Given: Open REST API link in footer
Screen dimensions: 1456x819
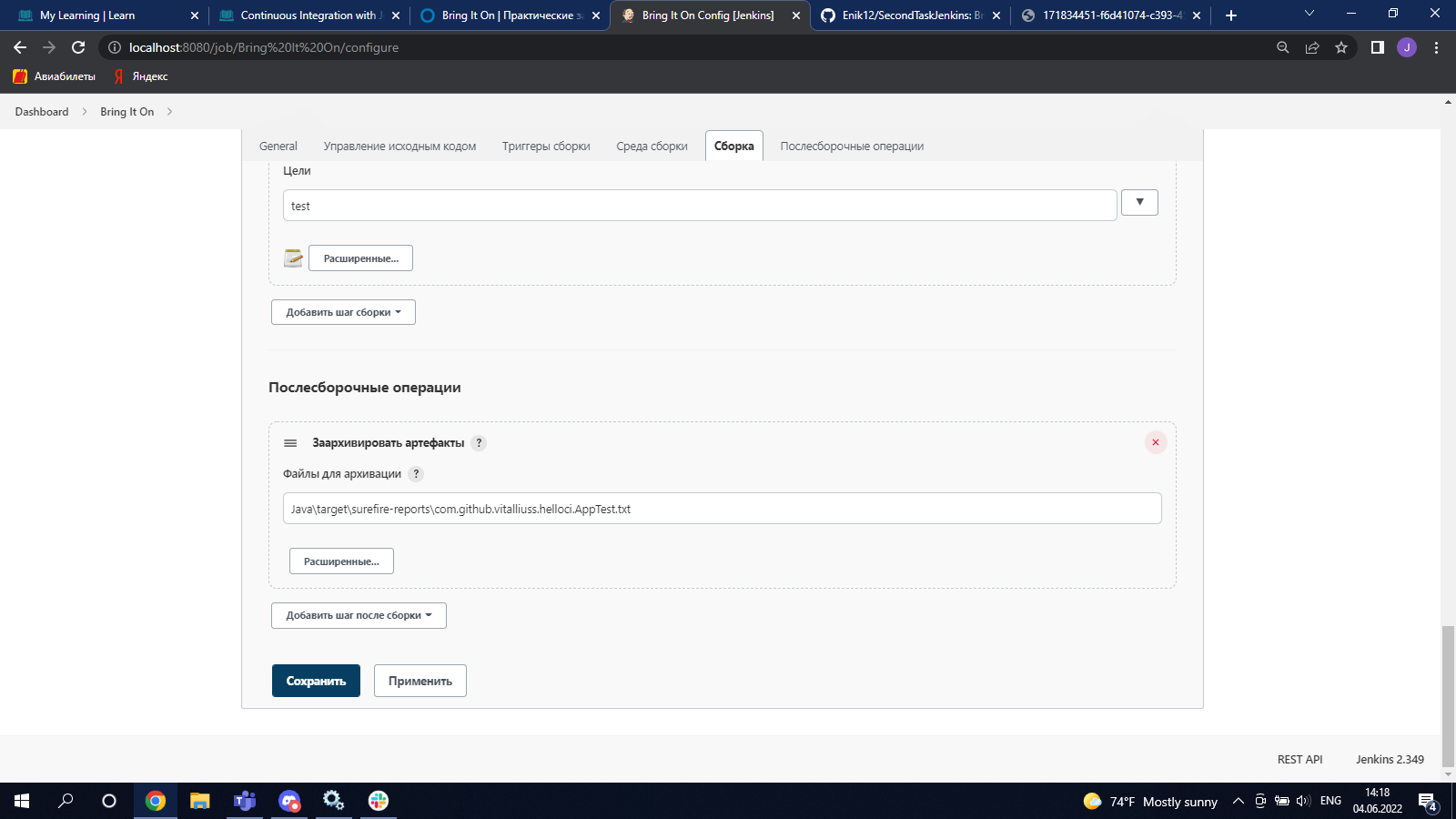Looking at the screenshot, I should (1299, 759).
